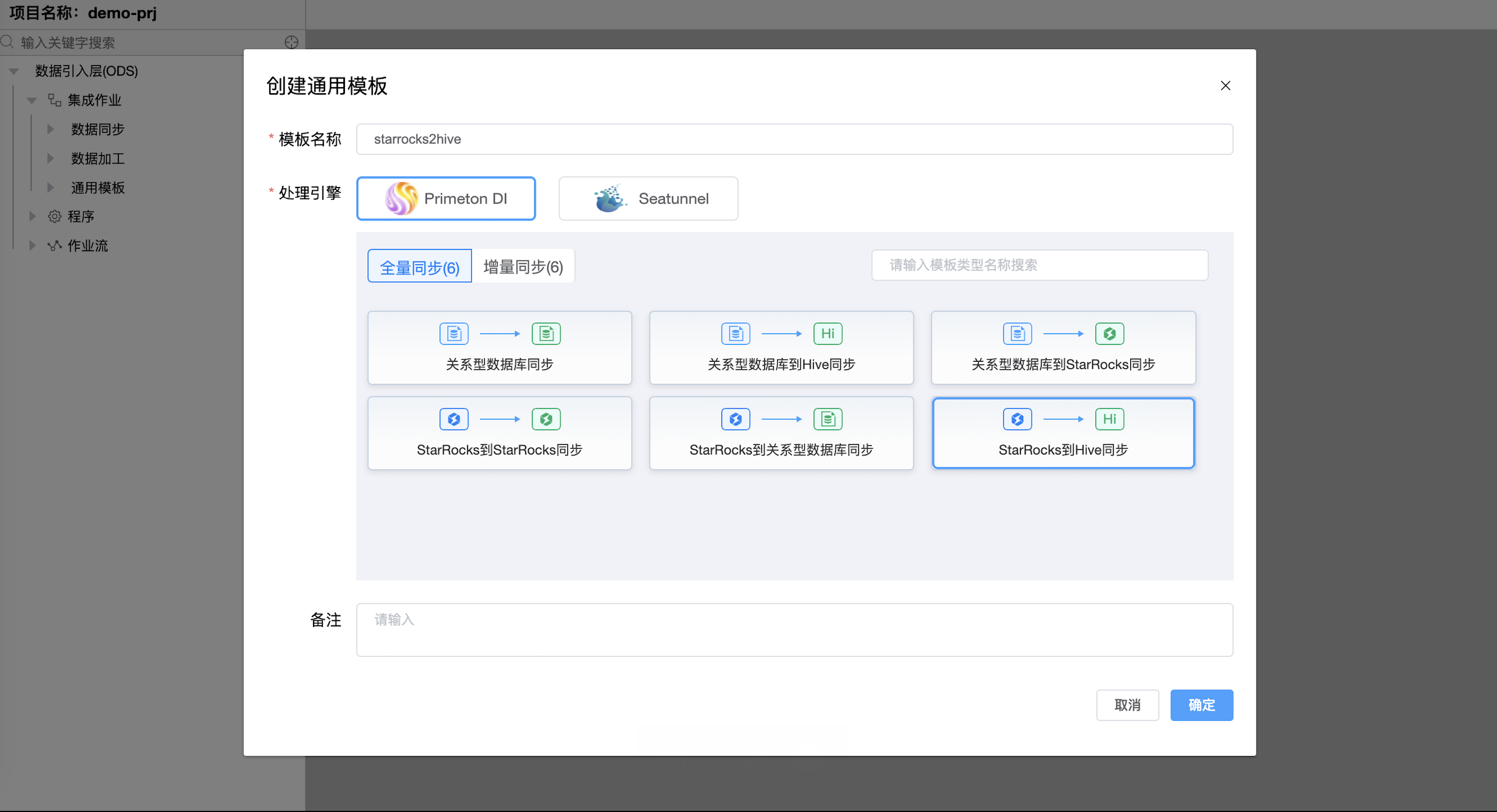Choose the StarRocks到StarRocks同步 template card
Screen dimensions: 1497x812
499,433
